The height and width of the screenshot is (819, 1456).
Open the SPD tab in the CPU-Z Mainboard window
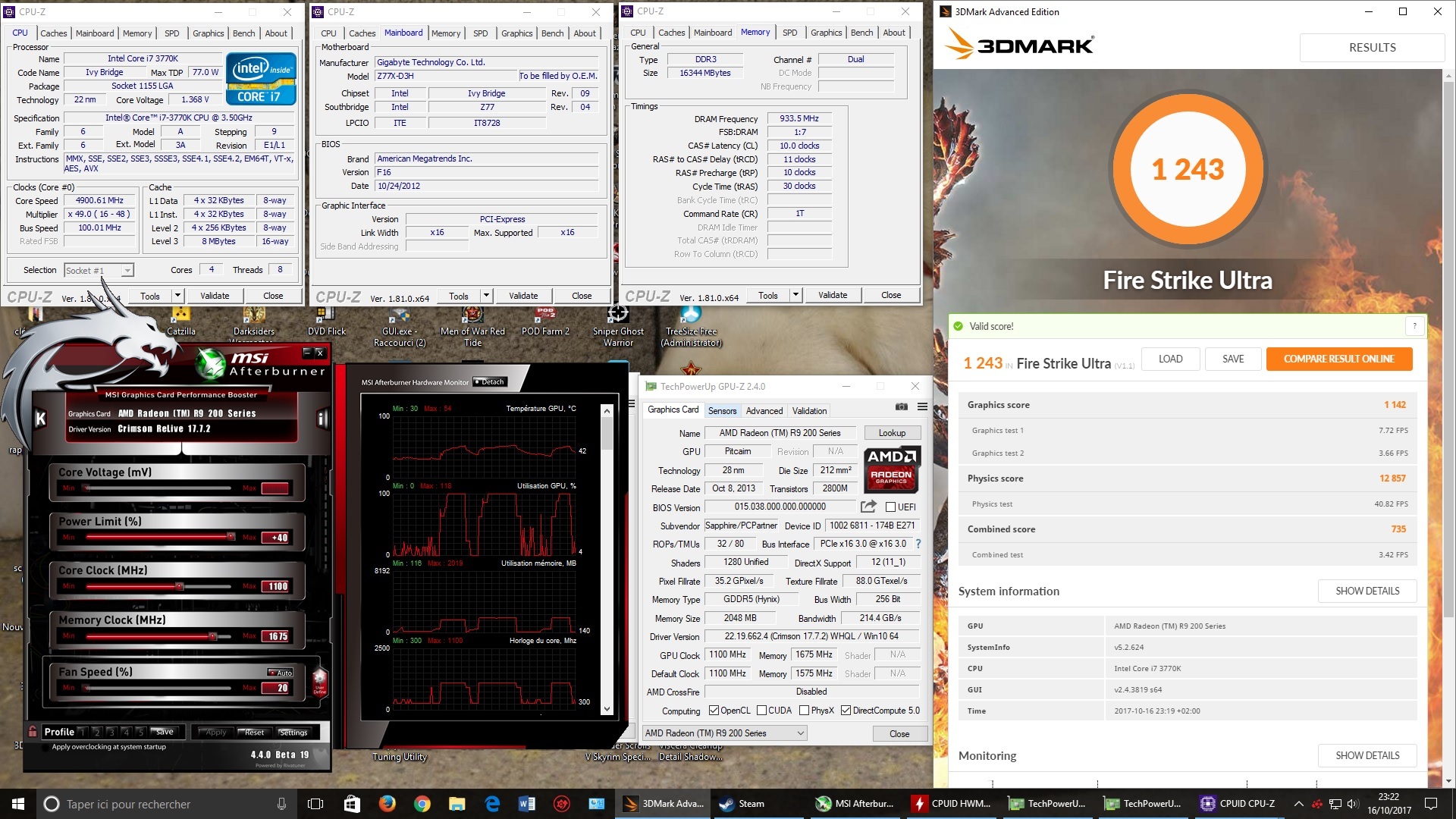pyautogui.click(x=481, y=33)
